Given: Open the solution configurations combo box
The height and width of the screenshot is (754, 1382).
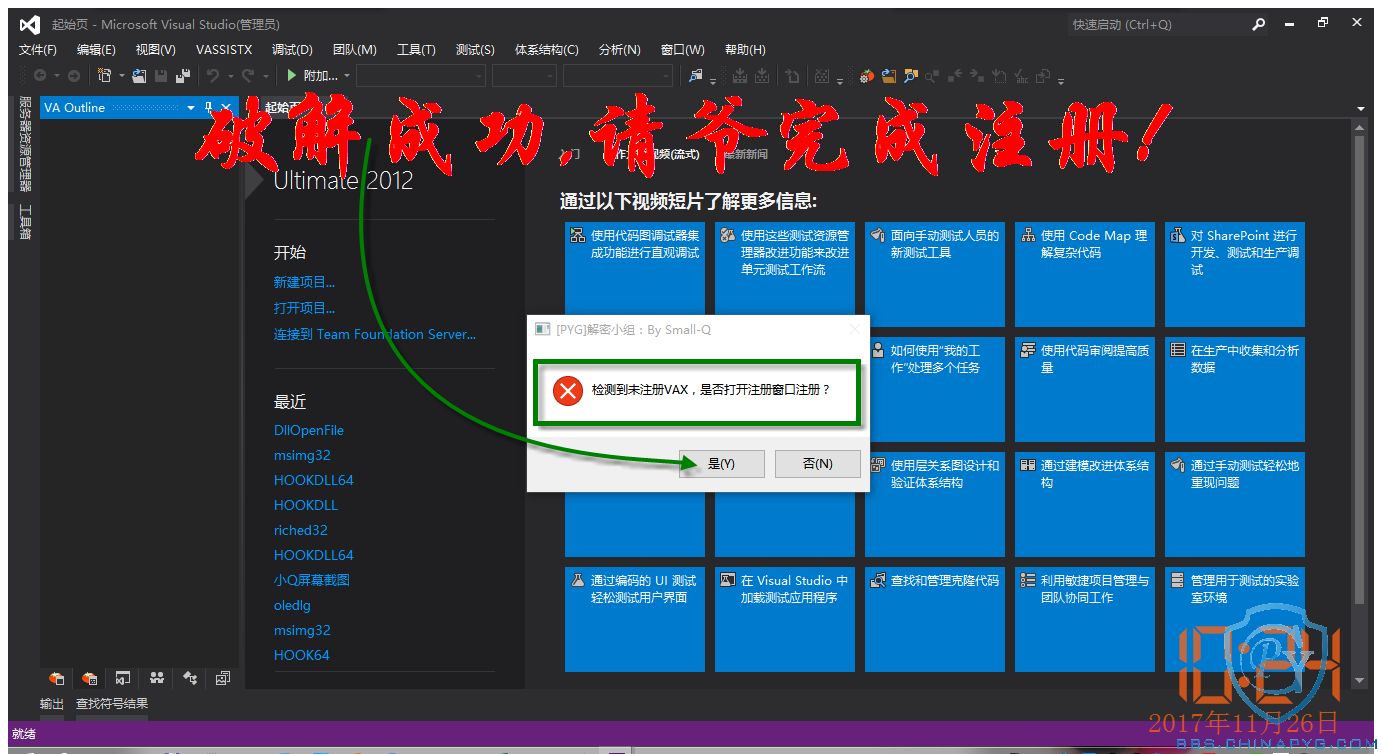Looking at the screenshot, I should click(421, 75).
